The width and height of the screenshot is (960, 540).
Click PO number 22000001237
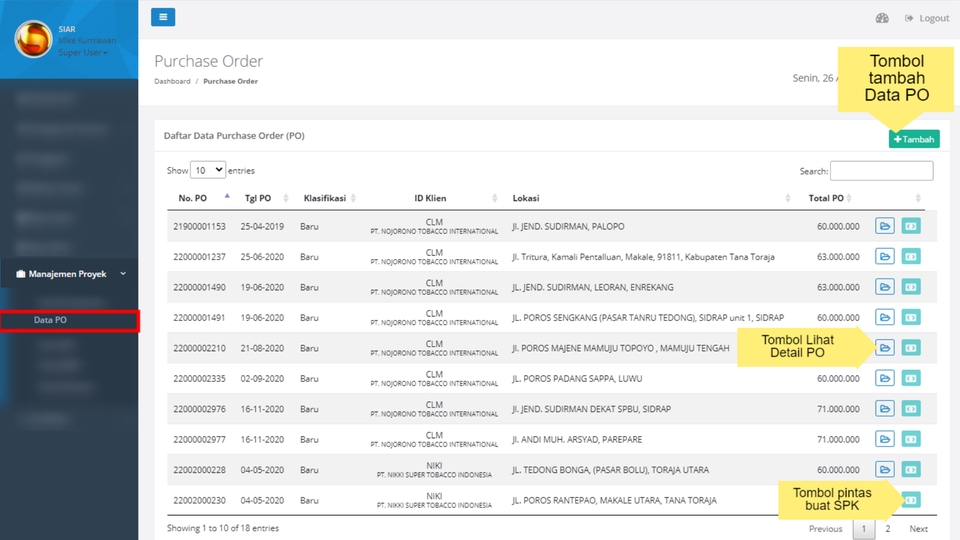coord(199,257)
